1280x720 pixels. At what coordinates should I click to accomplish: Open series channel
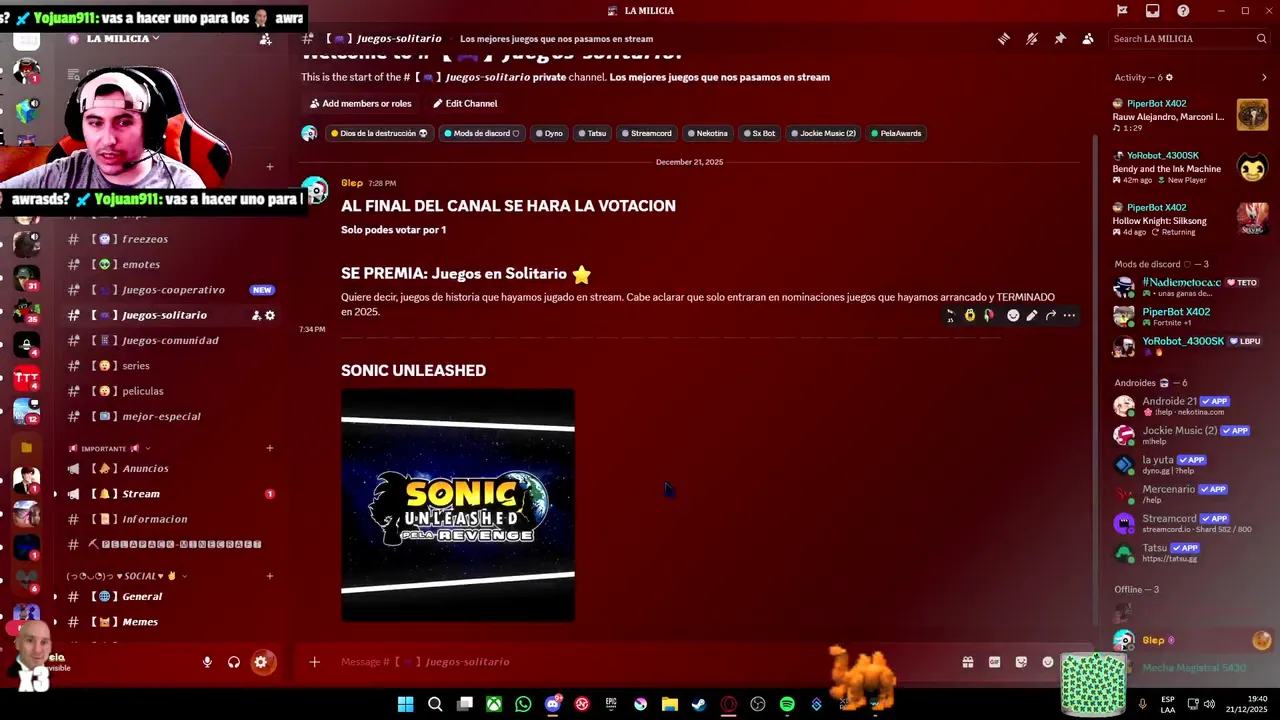[136, 366]
